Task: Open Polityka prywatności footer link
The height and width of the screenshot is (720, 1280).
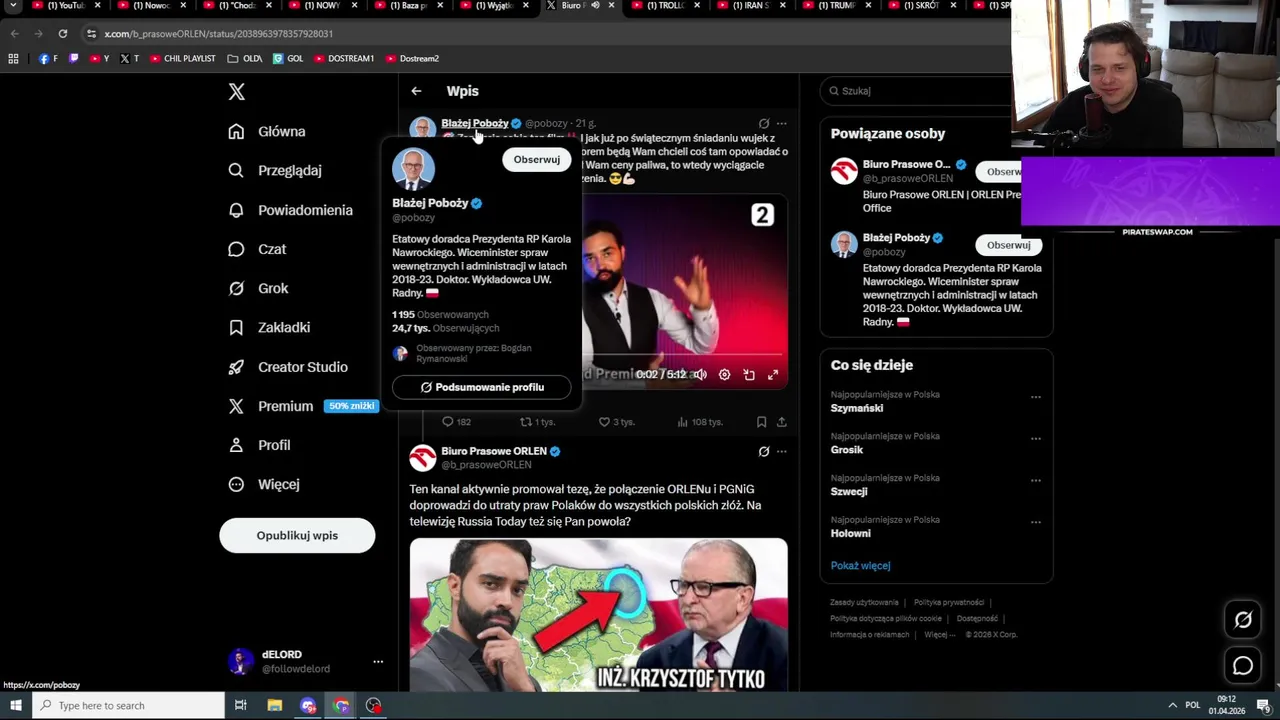Action: click(949, 602)
